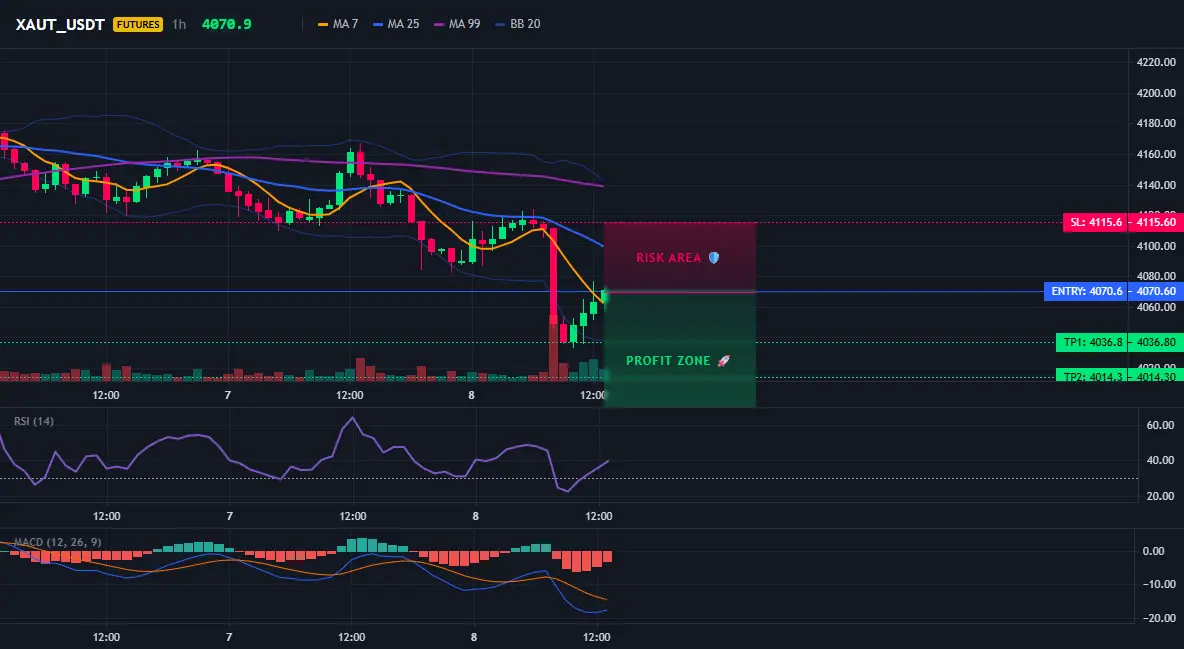The width and height of the screenshot is (1184, 649).
Task: Click the green 4070.9 current price
Action: pos(227,24)
